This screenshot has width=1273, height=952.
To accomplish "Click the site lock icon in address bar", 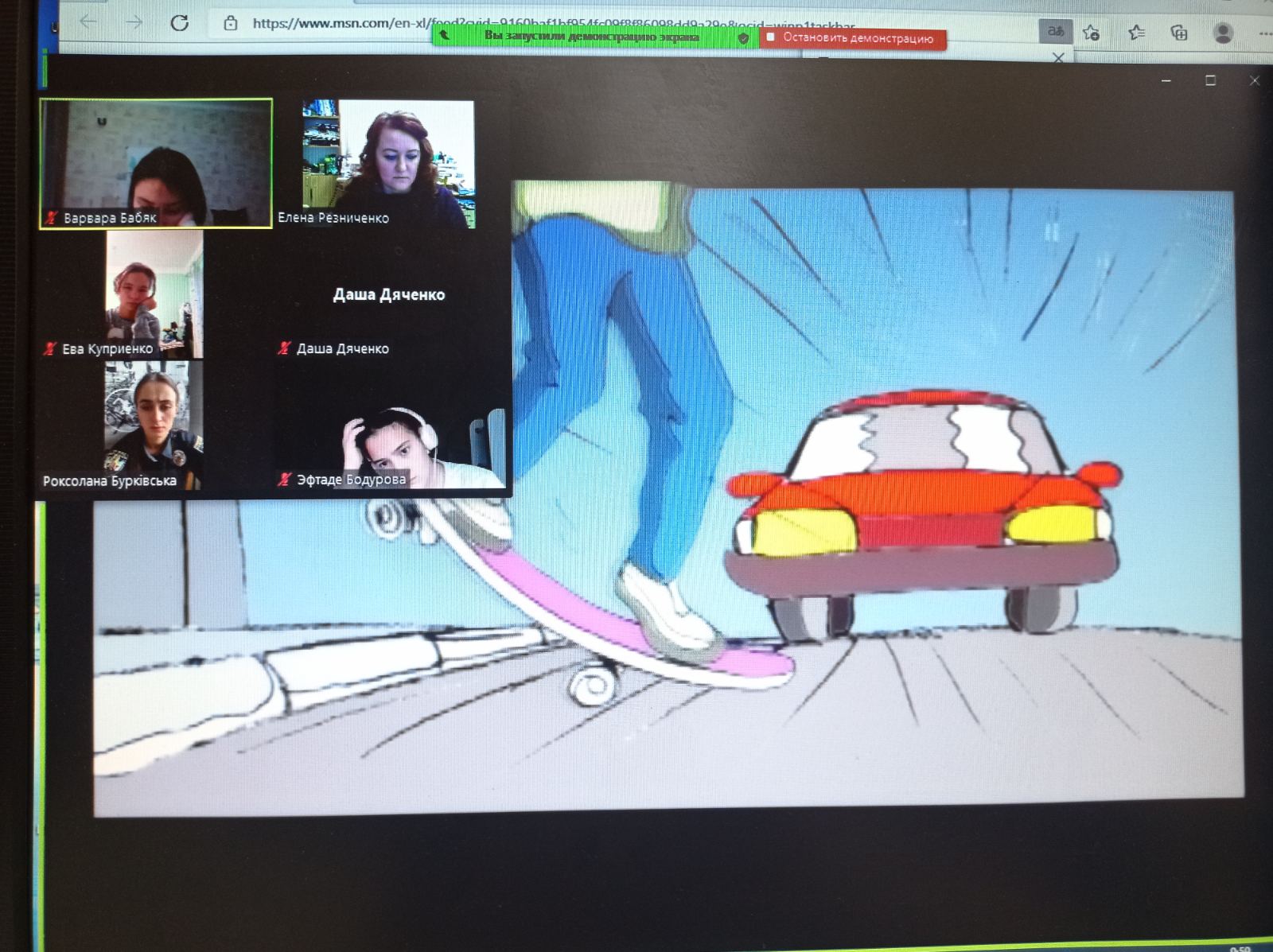I will (x=231, y=23).
